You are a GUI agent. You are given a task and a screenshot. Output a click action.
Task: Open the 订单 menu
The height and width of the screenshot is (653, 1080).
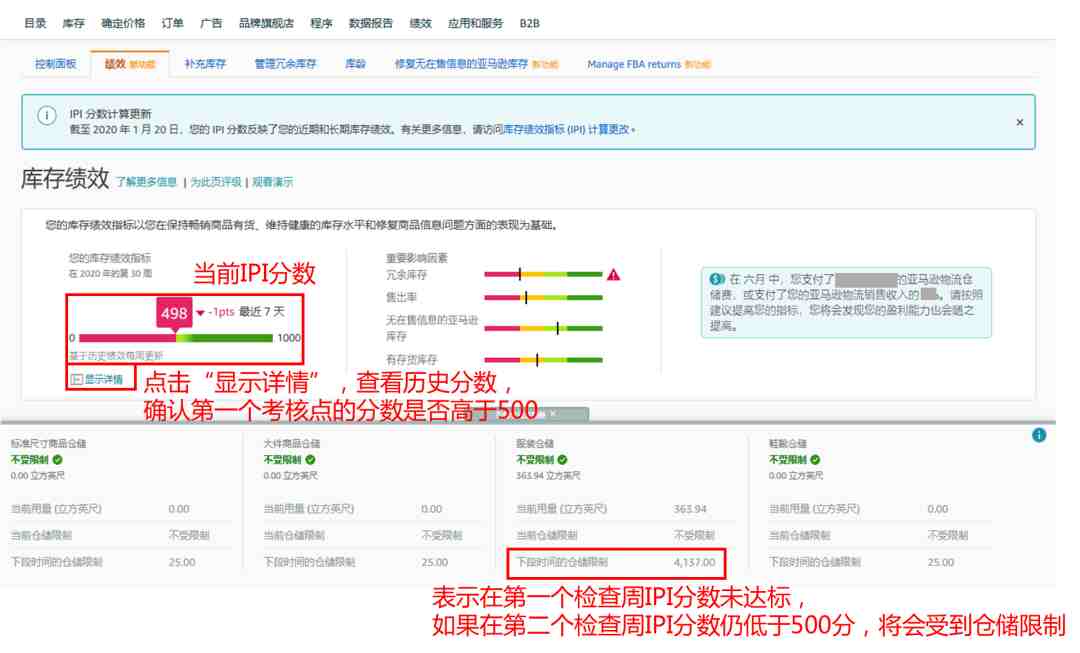tap(172, 23)
